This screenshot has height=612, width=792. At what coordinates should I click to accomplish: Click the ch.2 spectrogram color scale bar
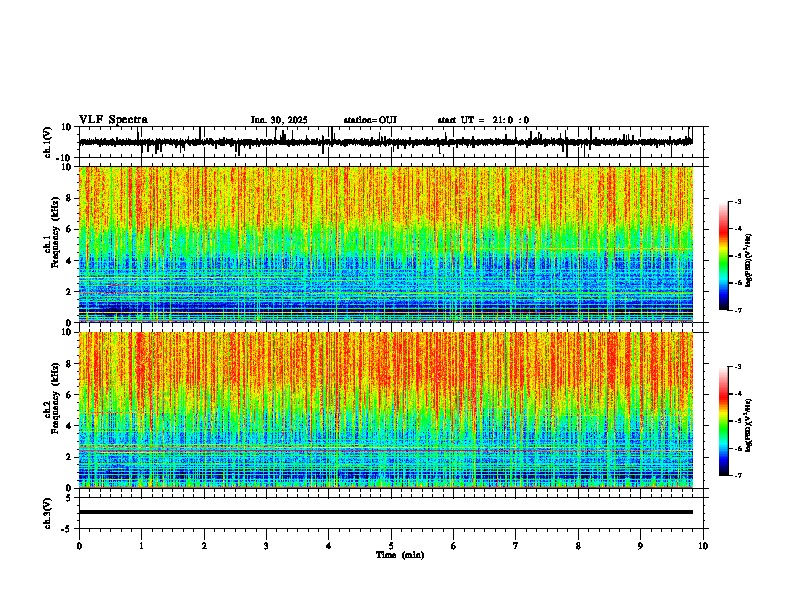point(723,421)
